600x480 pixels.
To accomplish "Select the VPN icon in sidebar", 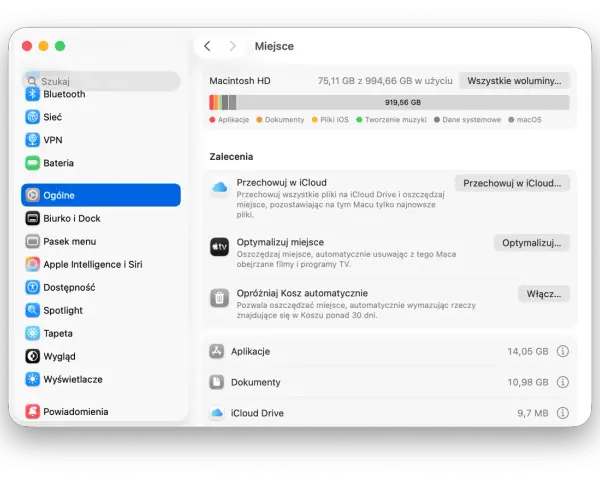I will point(33,140).
